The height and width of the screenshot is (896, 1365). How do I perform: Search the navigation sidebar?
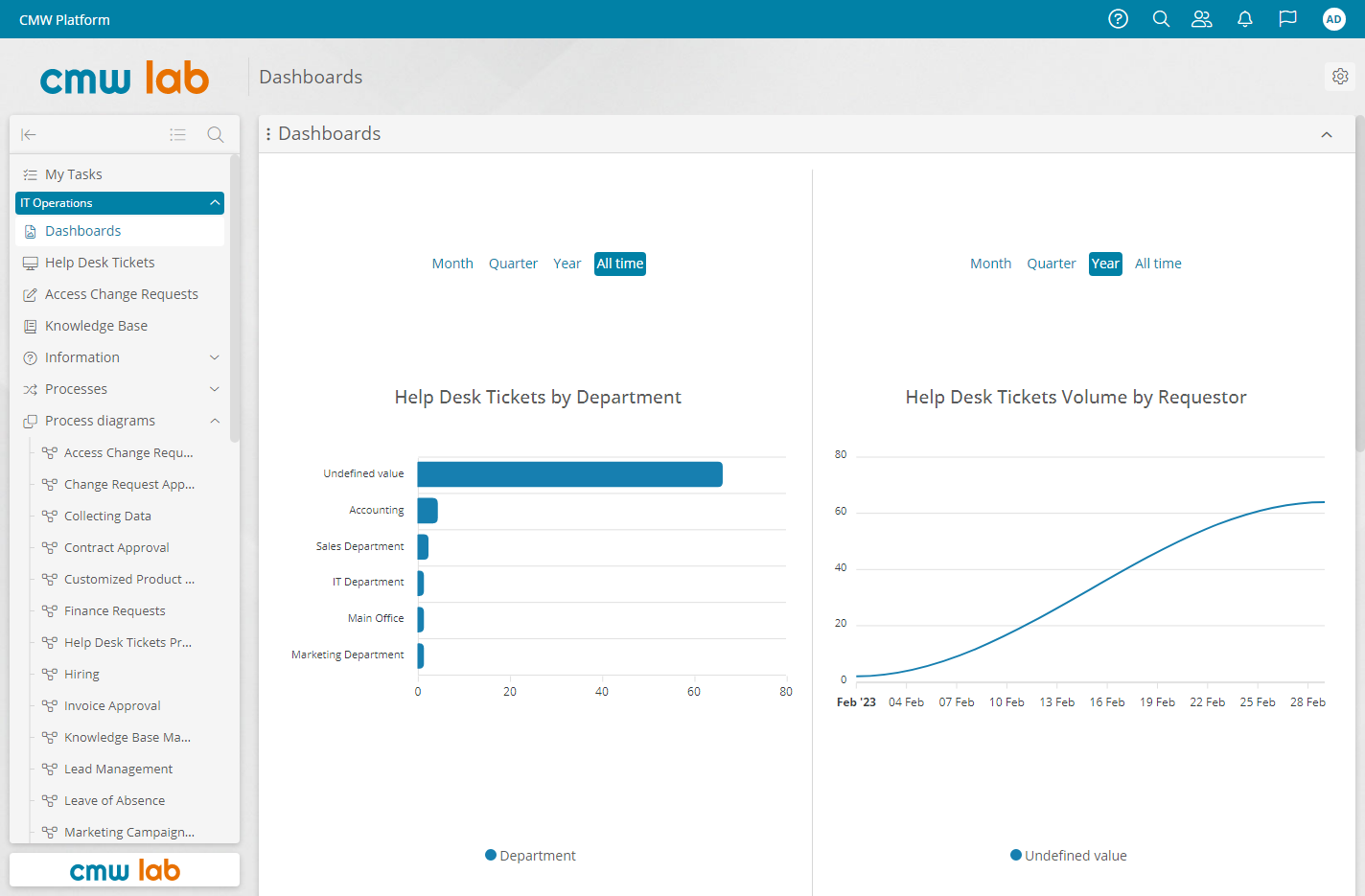216,135
